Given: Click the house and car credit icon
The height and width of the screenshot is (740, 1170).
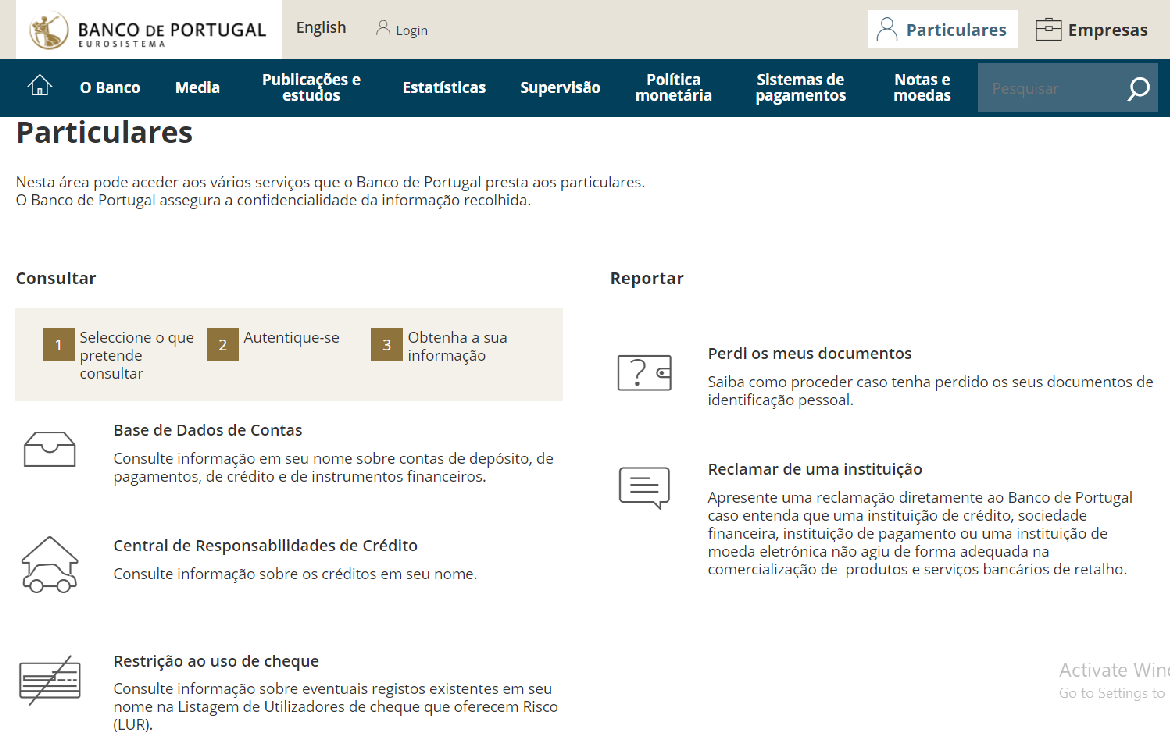Looking at the screenshot, I should 49,564.
